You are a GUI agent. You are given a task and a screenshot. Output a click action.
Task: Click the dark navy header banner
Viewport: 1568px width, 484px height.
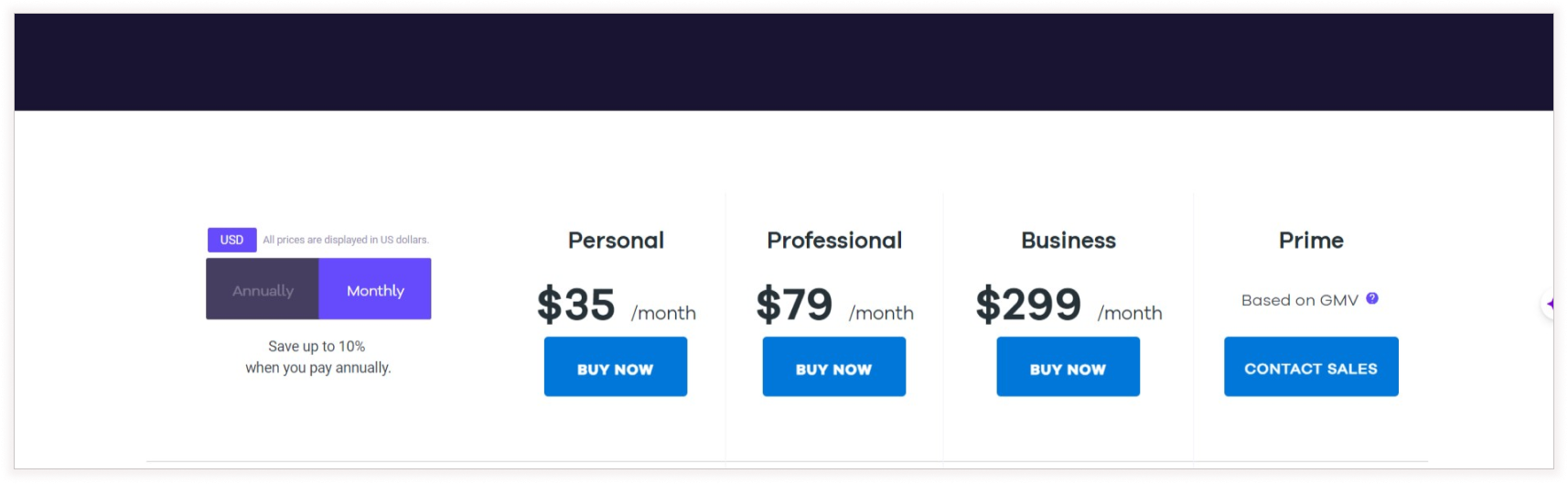tap(783, 62)
